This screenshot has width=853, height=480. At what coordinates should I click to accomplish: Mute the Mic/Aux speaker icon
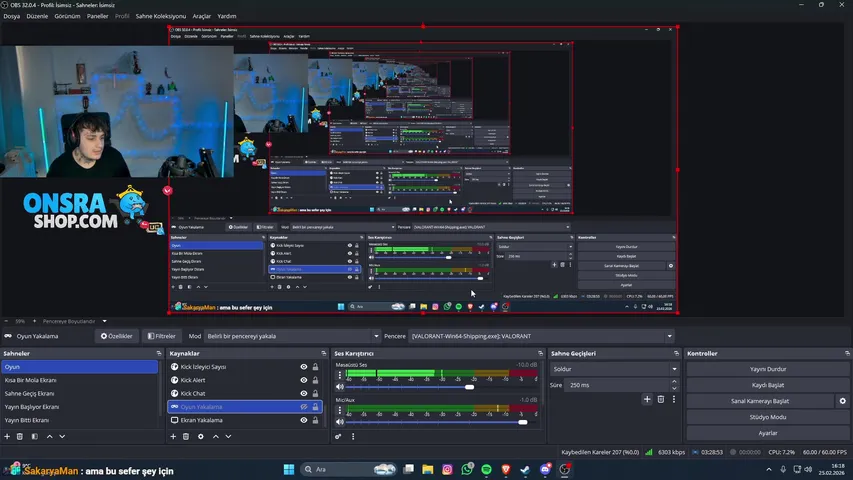(340, 422)
